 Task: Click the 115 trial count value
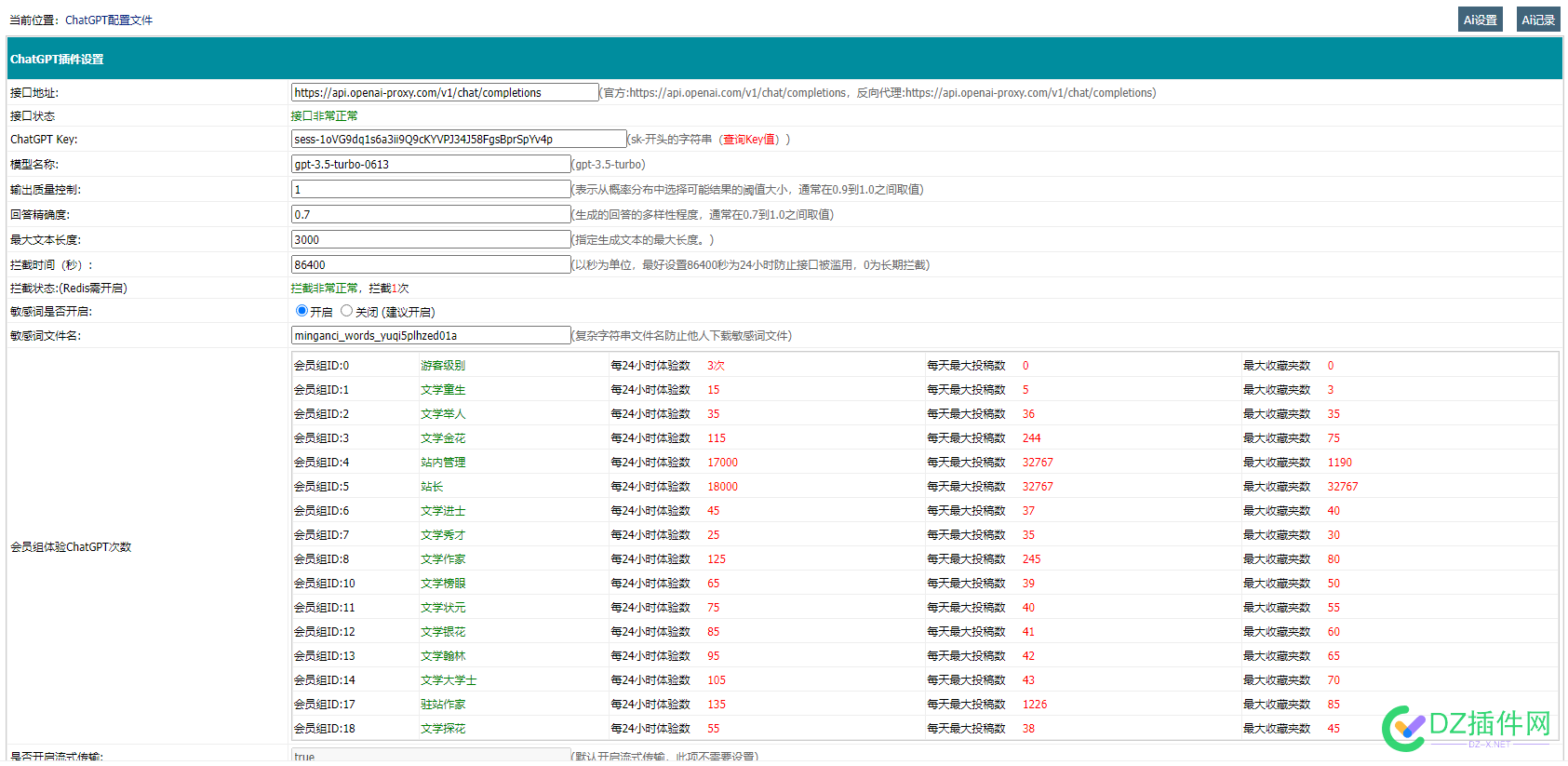coord(717,438)
